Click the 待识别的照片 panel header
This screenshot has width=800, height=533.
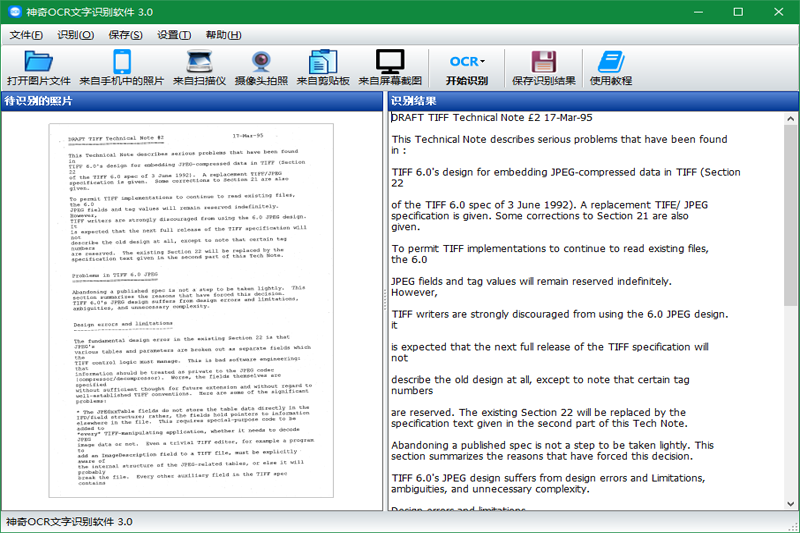[x=191, y=101]
